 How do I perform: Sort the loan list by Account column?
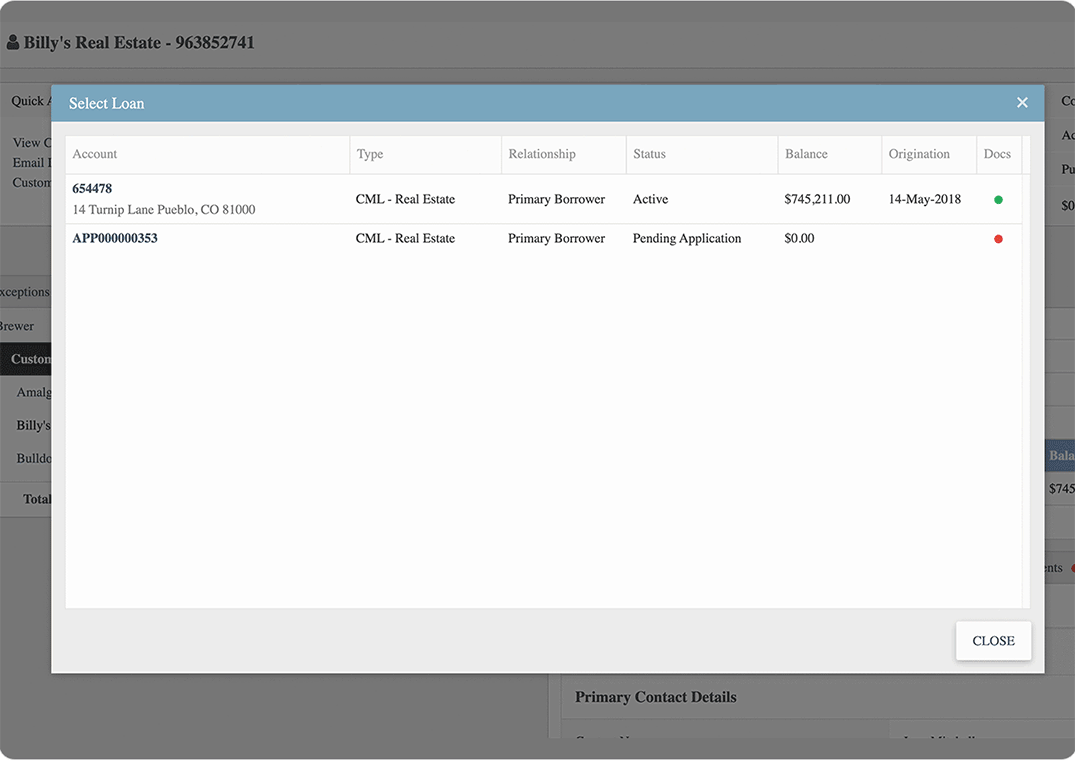click(94, 154)
